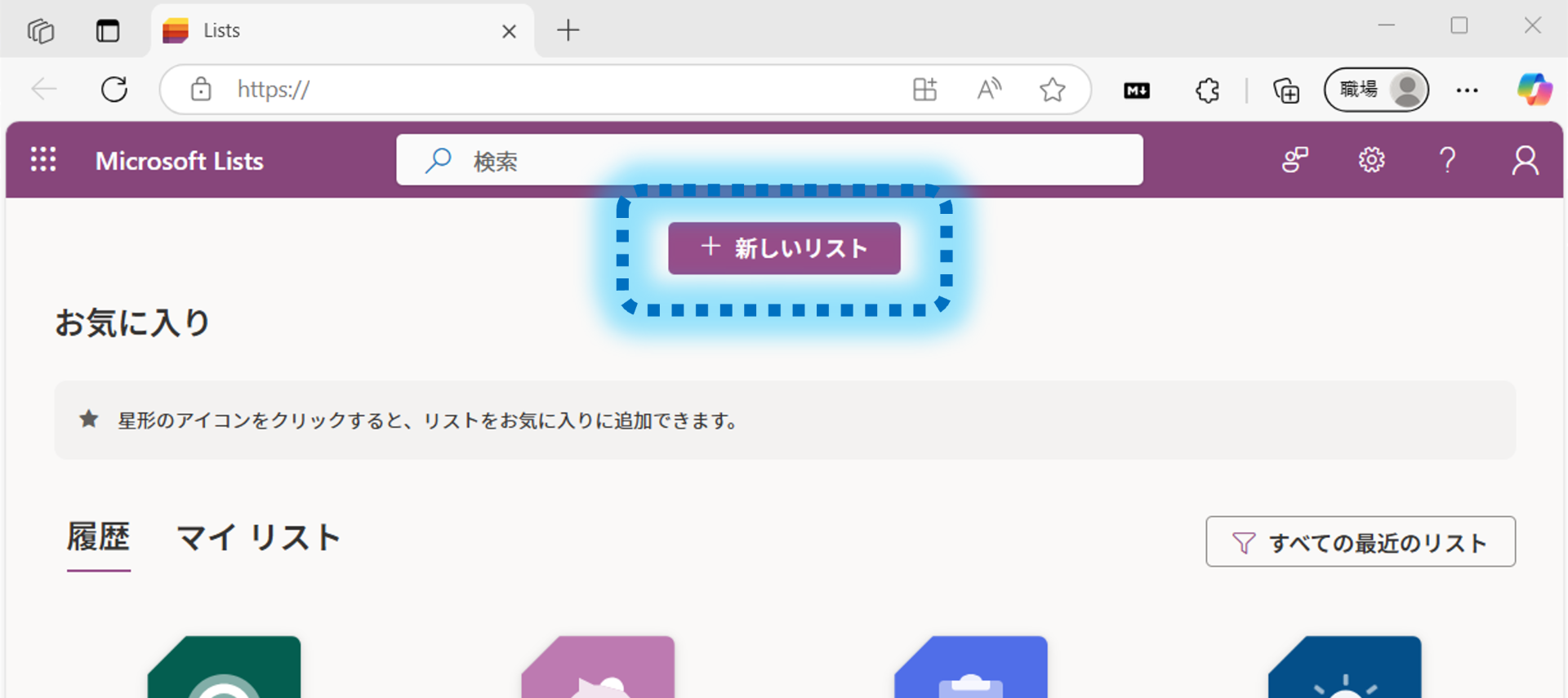Screen dimensions: 1568x698
Task: Switch to the 履歴 tab
Action: [99, 537]
